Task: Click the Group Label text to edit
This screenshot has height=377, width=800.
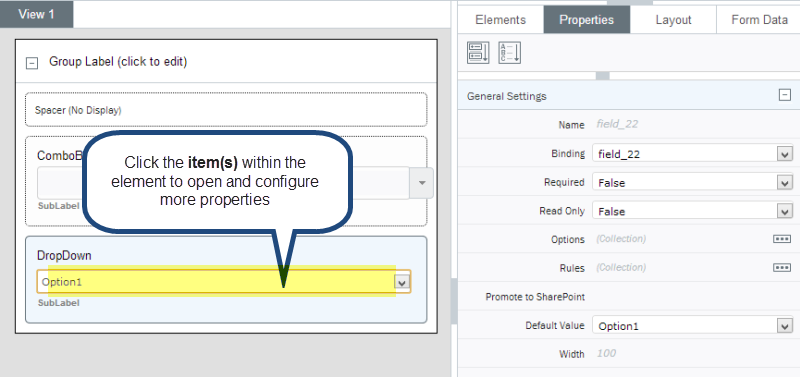Action: [x=118, y=62]
